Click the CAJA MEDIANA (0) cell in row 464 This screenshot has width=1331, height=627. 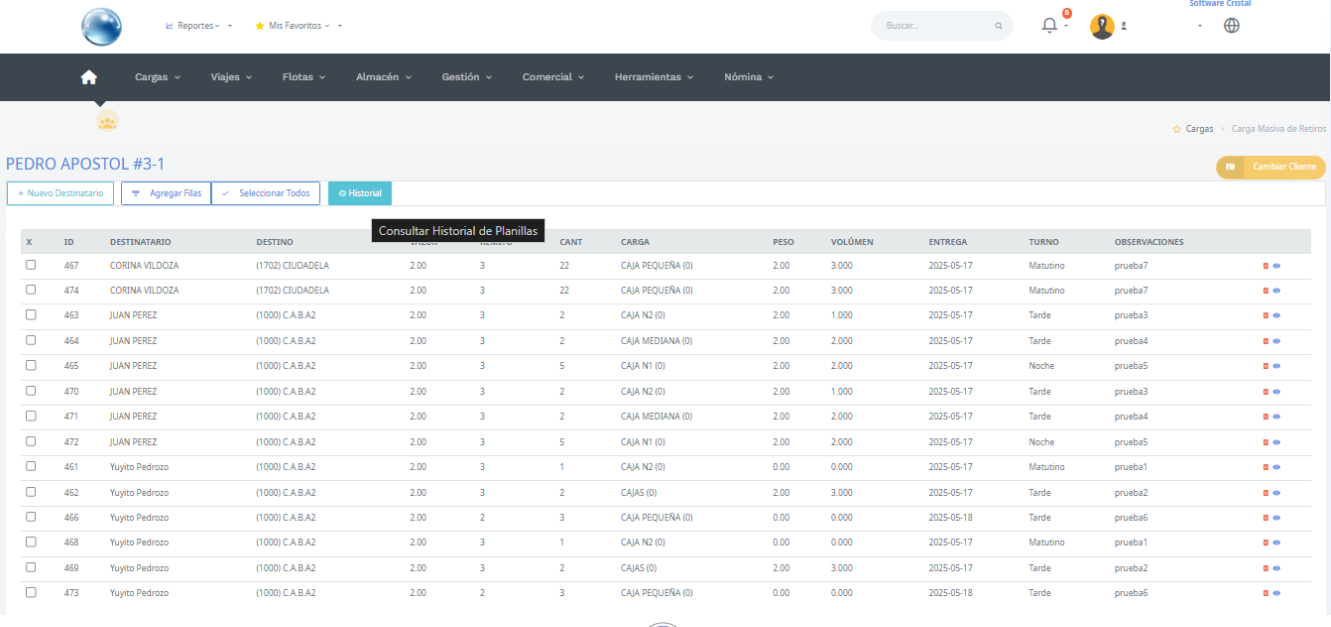pos(656,341)
